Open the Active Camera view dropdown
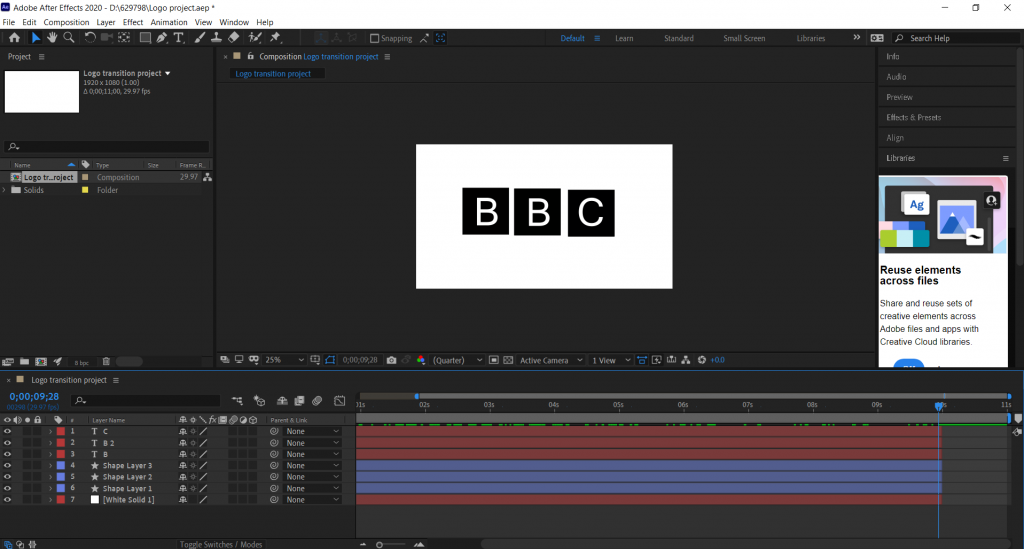This screenshot has width=1024, height=549. [550, 360]
